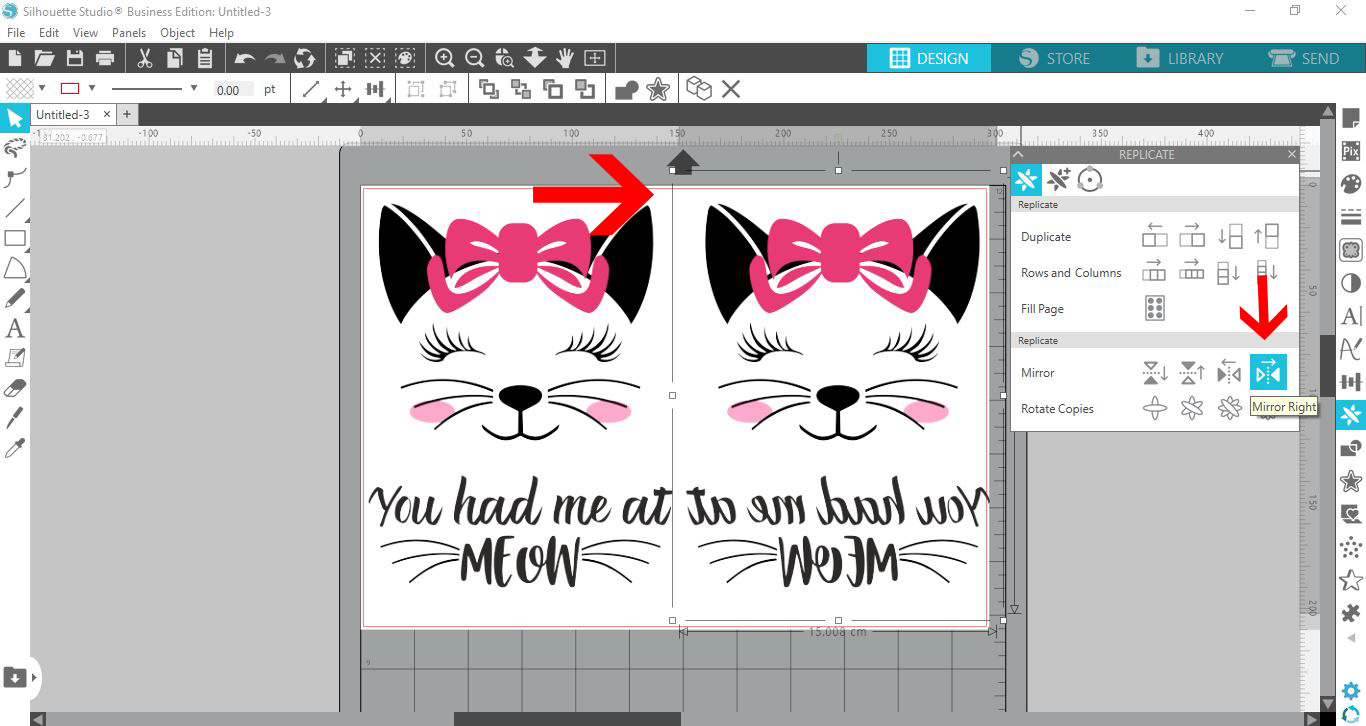Switch to the DESIGN tab
1366x726 pixels.
(x=929, y=58)
